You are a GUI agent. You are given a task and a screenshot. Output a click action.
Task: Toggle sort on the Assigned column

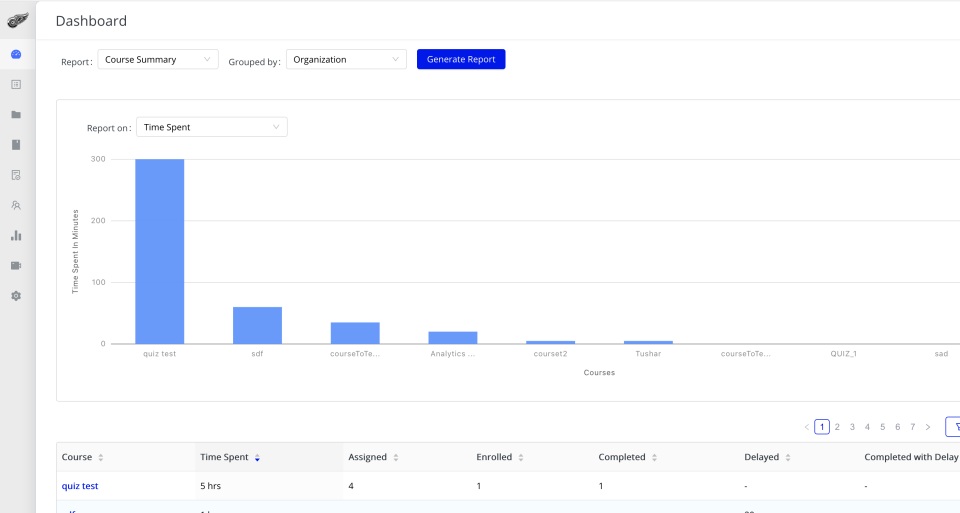(395, 458)
